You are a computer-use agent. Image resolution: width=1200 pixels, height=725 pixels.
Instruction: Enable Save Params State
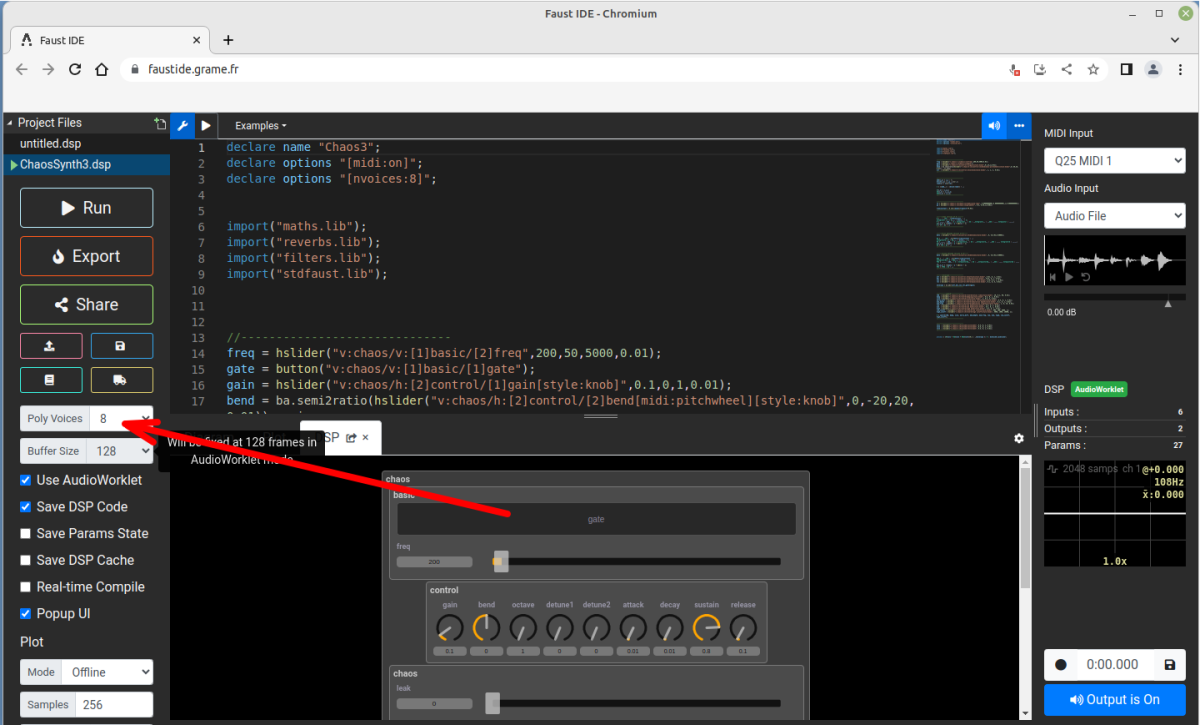coord(26,534)
